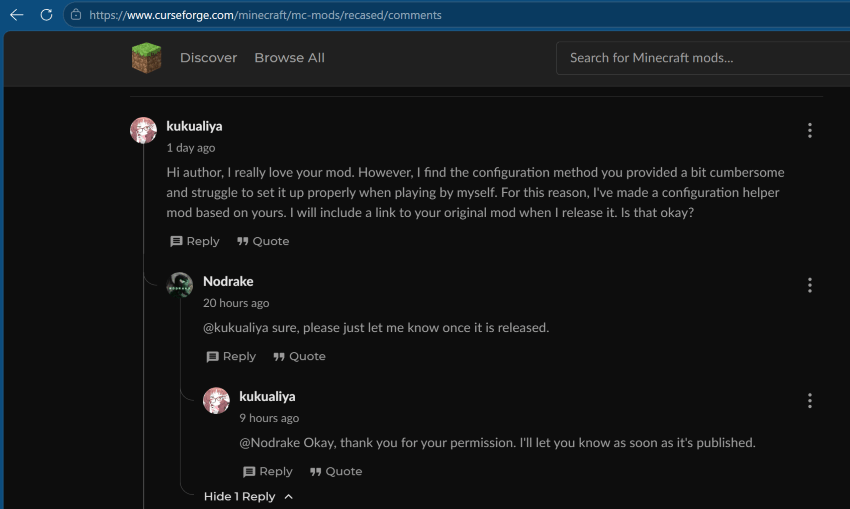Click the @kukualiya mention in Nodrake's reply
The image size is (850, 509).
click(236, 327)
